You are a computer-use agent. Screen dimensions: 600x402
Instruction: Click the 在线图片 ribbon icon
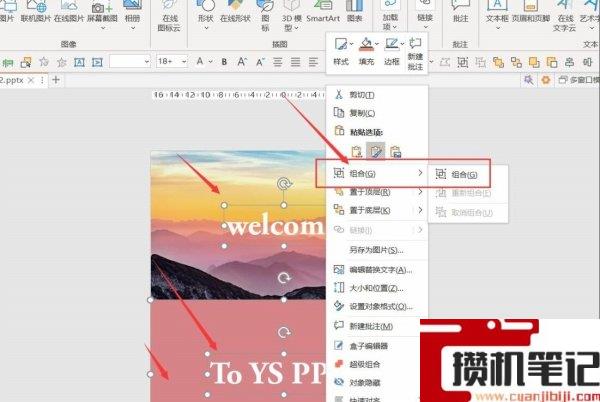point(69,6)
